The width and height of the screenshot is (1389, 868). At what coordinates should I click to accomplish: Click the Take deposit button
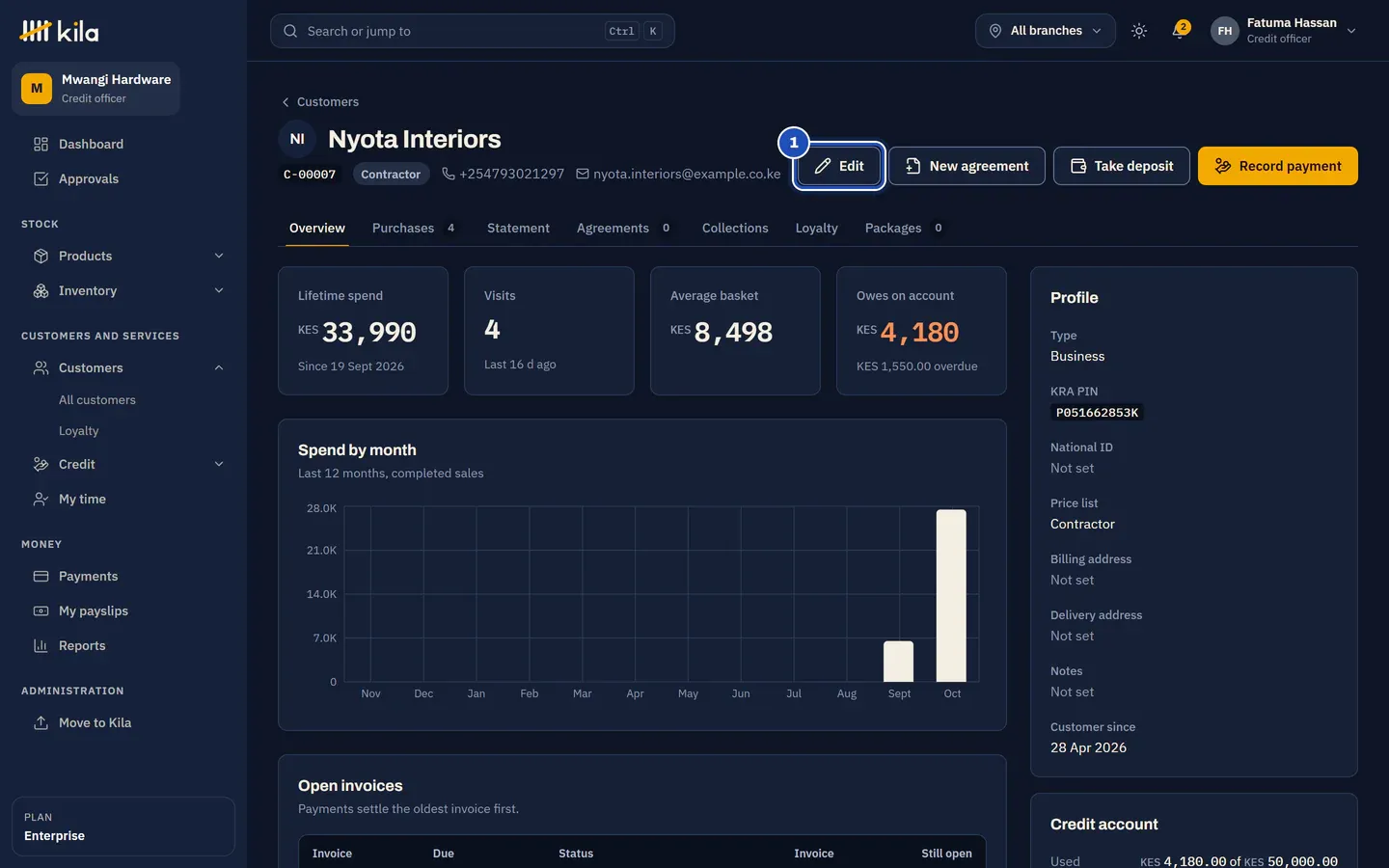1122,166
